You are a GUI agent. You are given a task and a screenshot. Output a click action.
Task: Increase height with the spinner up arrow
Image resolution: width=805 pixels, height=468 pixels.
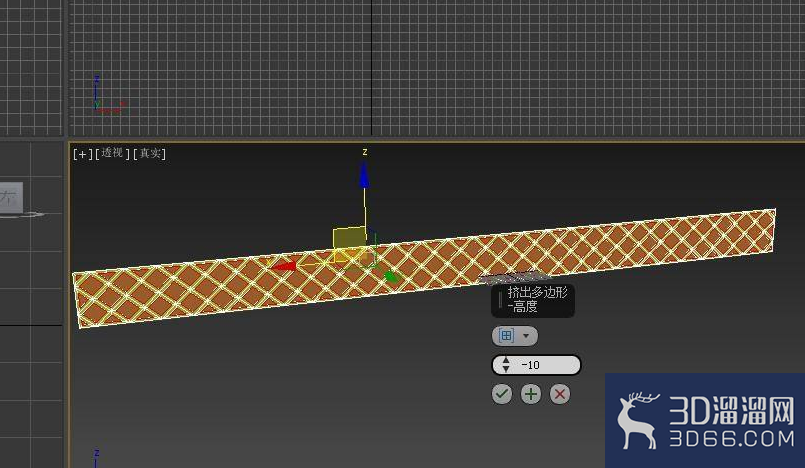coord(506,361)
